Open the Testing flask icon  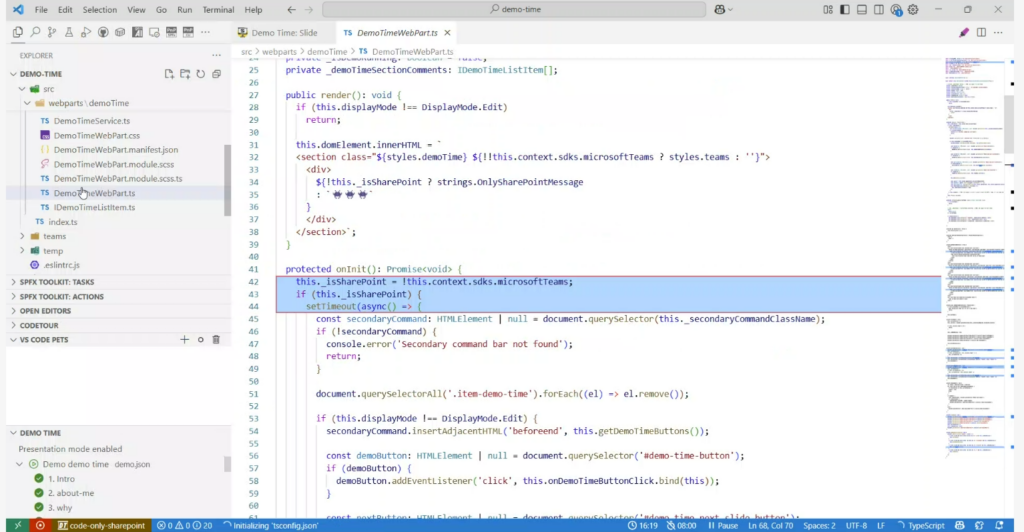(x=69, y=32)
